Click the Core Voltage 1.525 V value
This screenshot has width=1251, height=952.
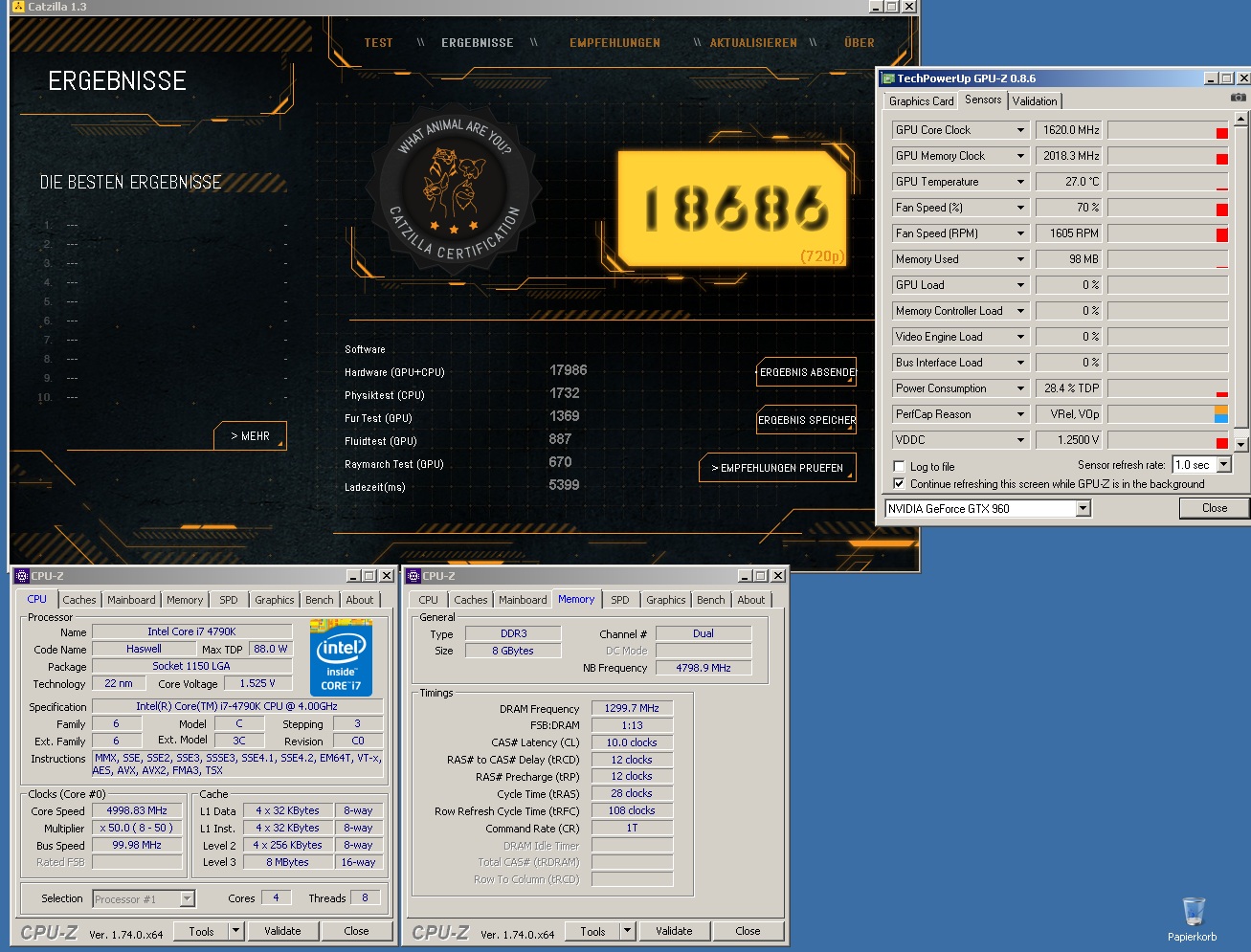pyautogui.click(x=257, y=683)
